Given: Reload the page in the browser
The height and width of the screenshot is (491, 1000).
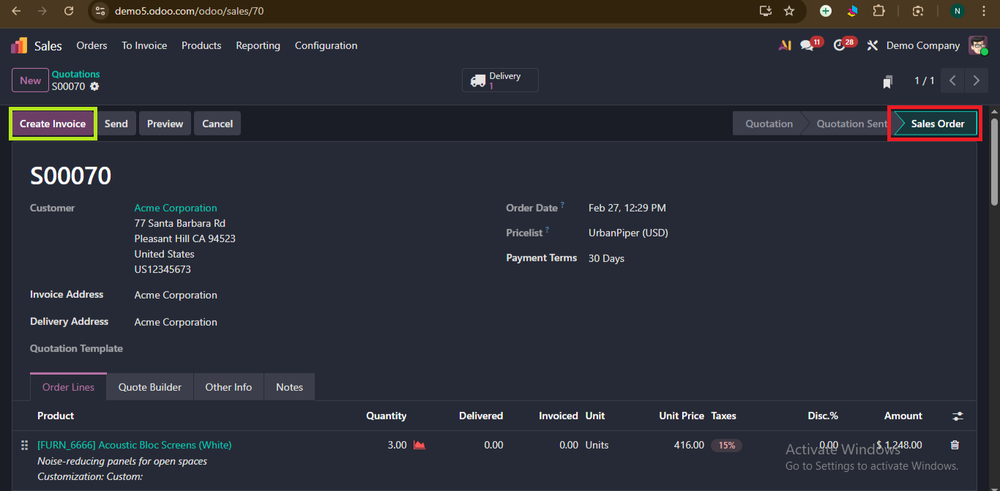Looking at the screenshot, I should pos(69,11).
